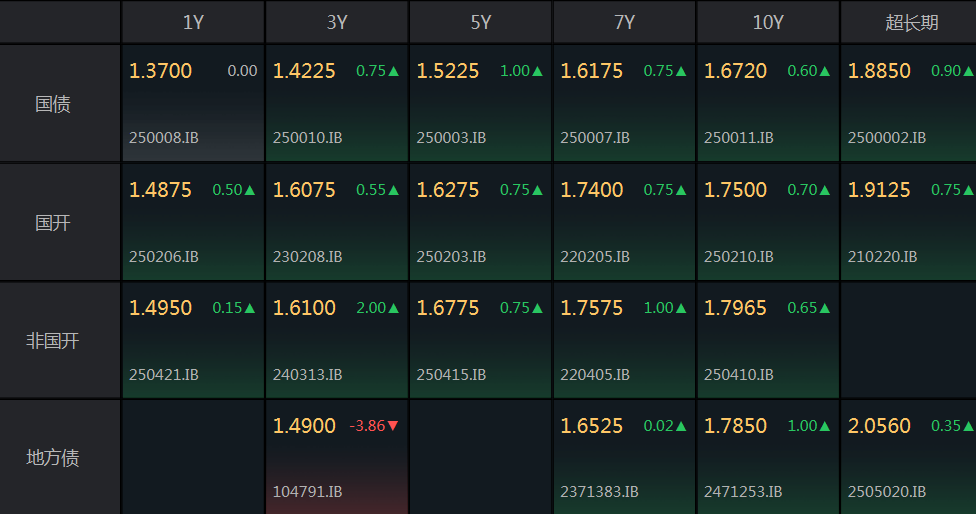
Task: Click the up arrow beside 国债 5Y 1.00
Action: (x=537, y=72)
